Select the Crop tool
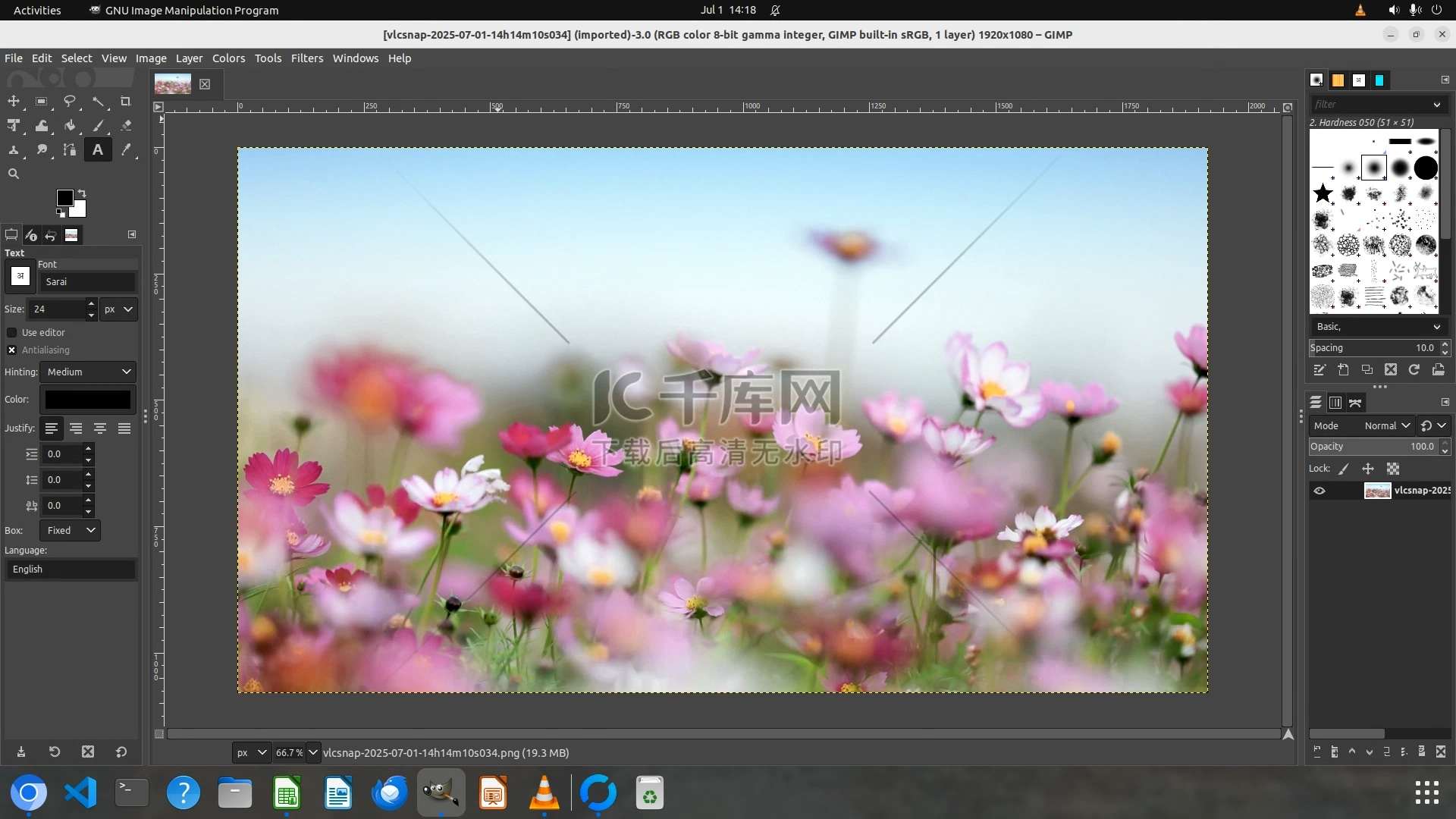 [x=126, y=102]
